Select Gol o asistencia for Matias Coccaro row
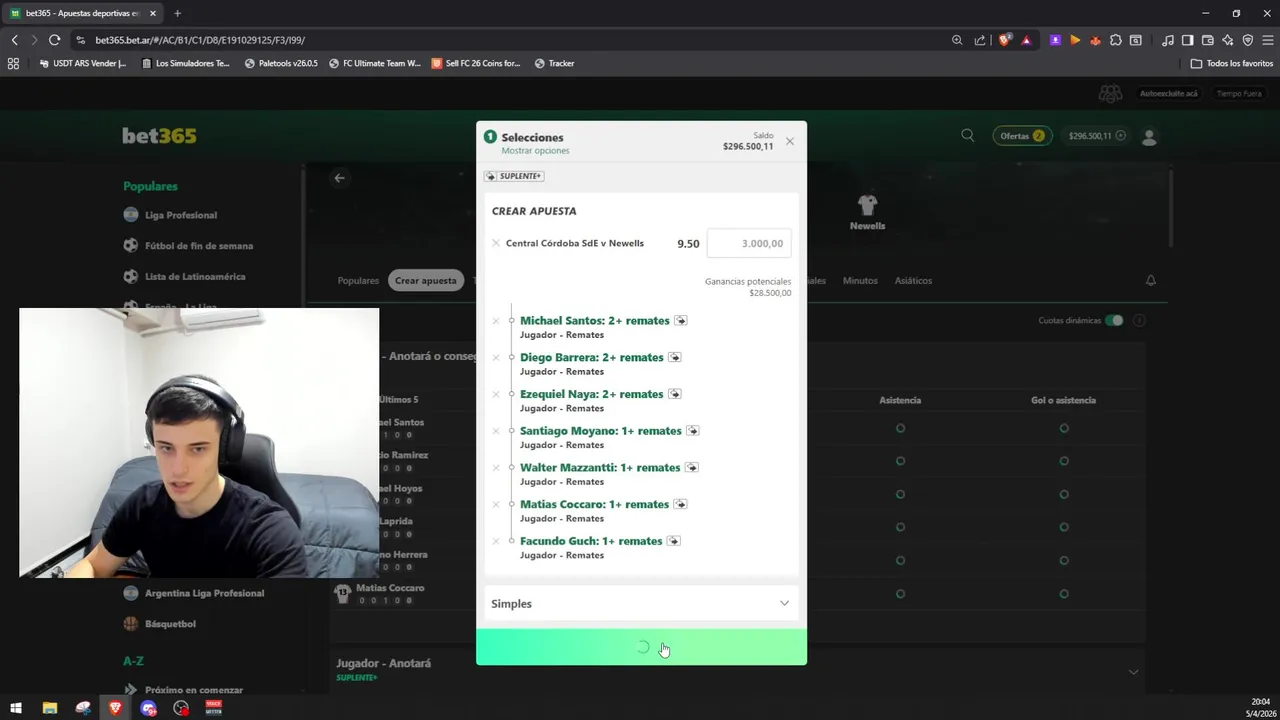Screen dimensions: 1280x720 [x=1064, y=593]
